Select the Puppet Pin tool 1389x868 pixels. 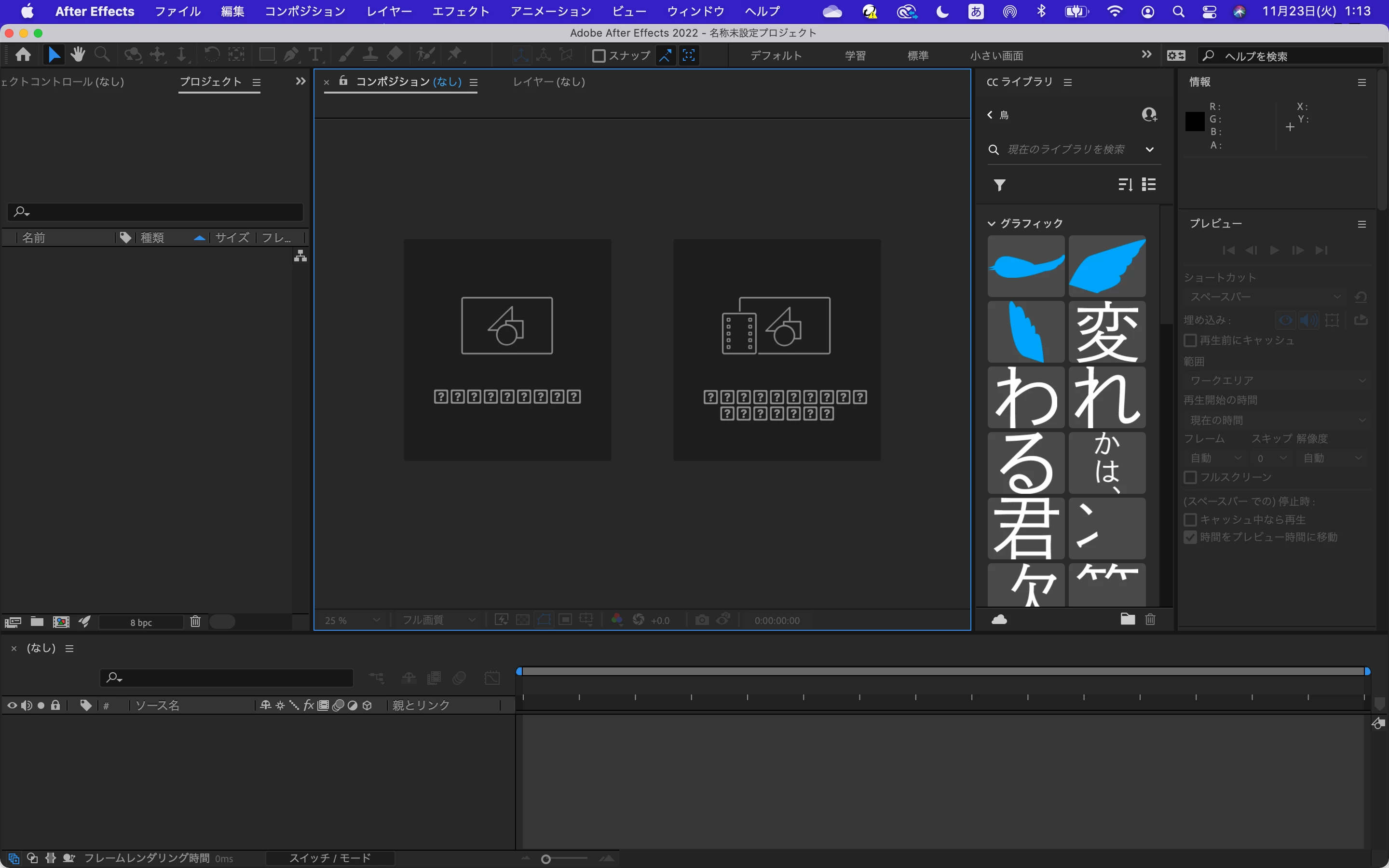455,55
